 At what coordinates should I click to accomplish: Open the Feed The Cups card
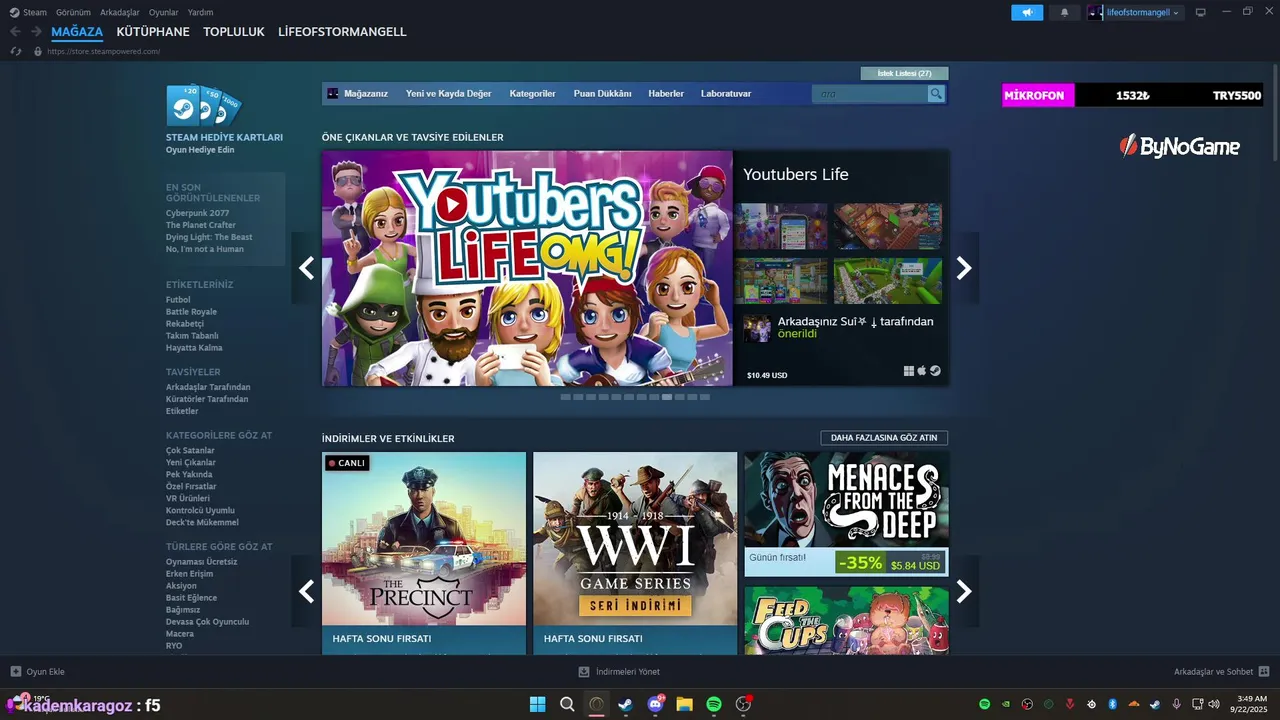[846, 621]
